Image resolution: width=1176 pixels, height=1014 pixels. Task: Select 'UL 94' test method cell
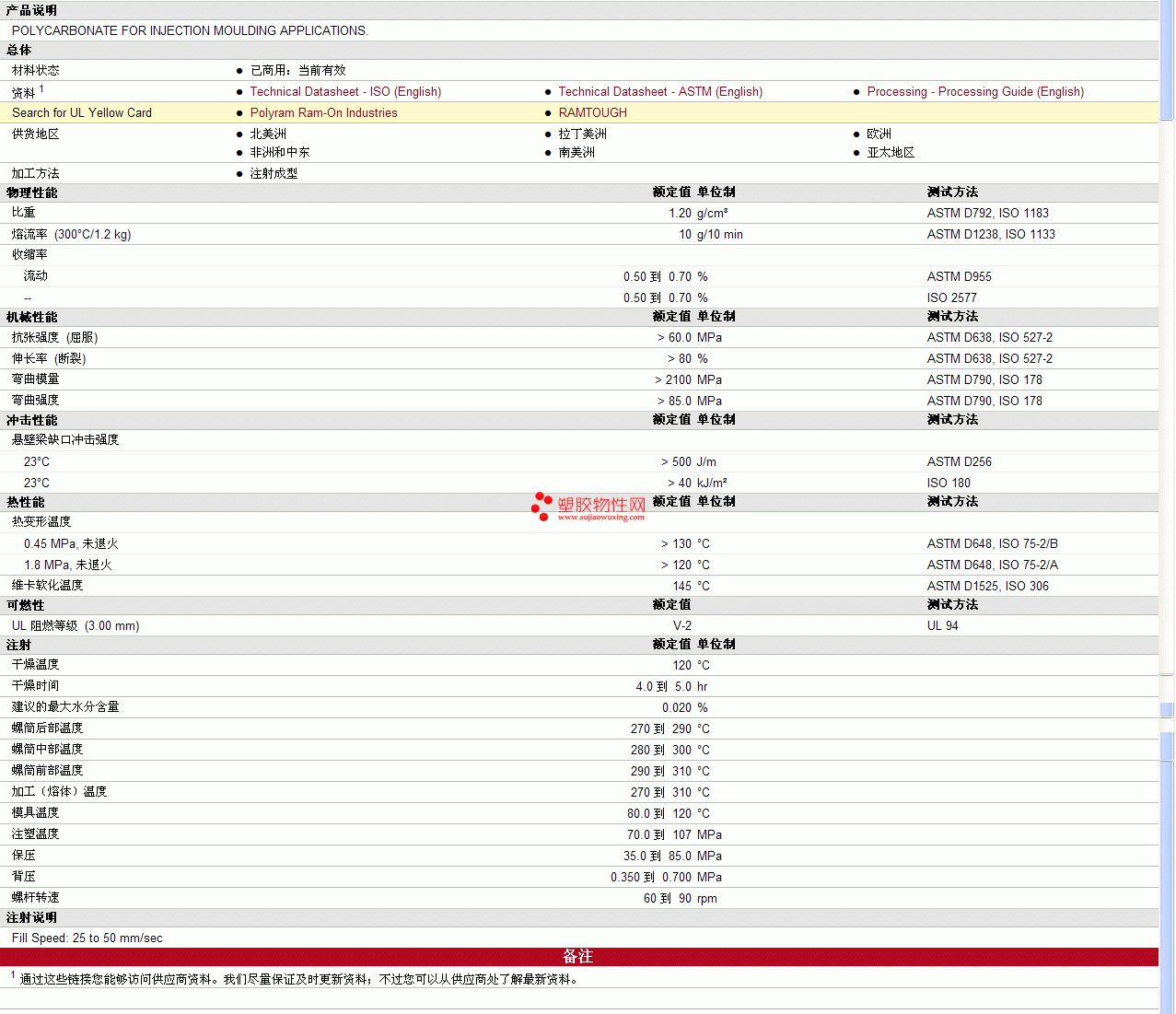point(943,626)
